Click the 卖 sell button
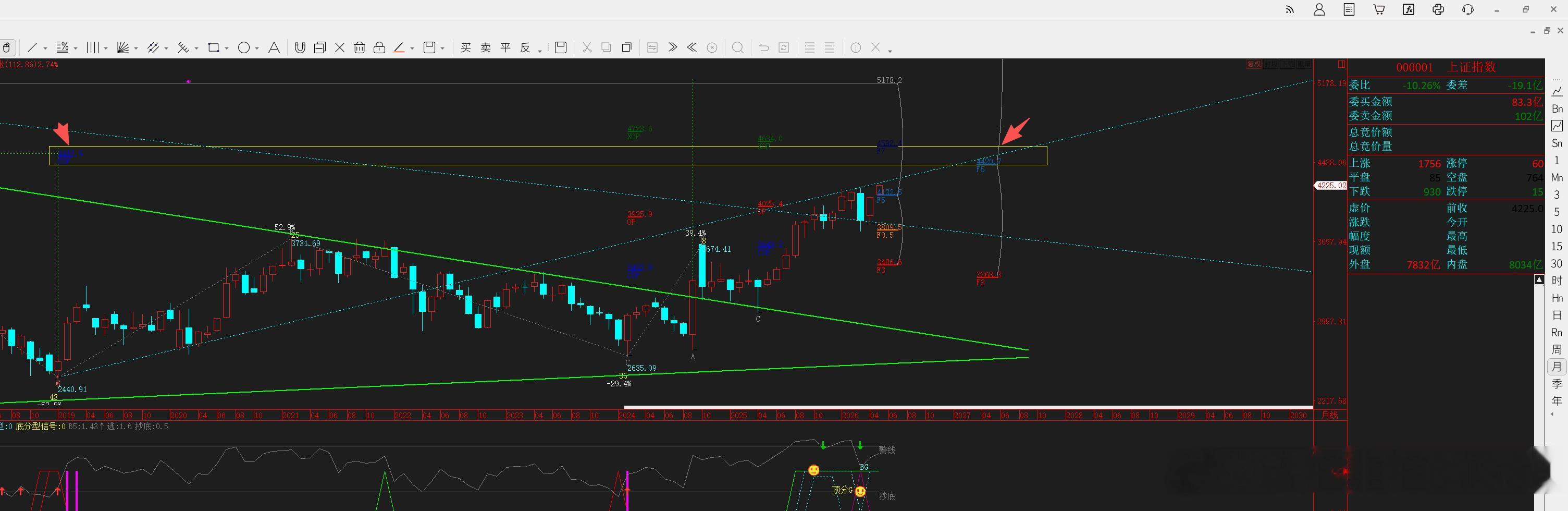Viewport: 1568px width, 511px height. [x=486, y=47]
